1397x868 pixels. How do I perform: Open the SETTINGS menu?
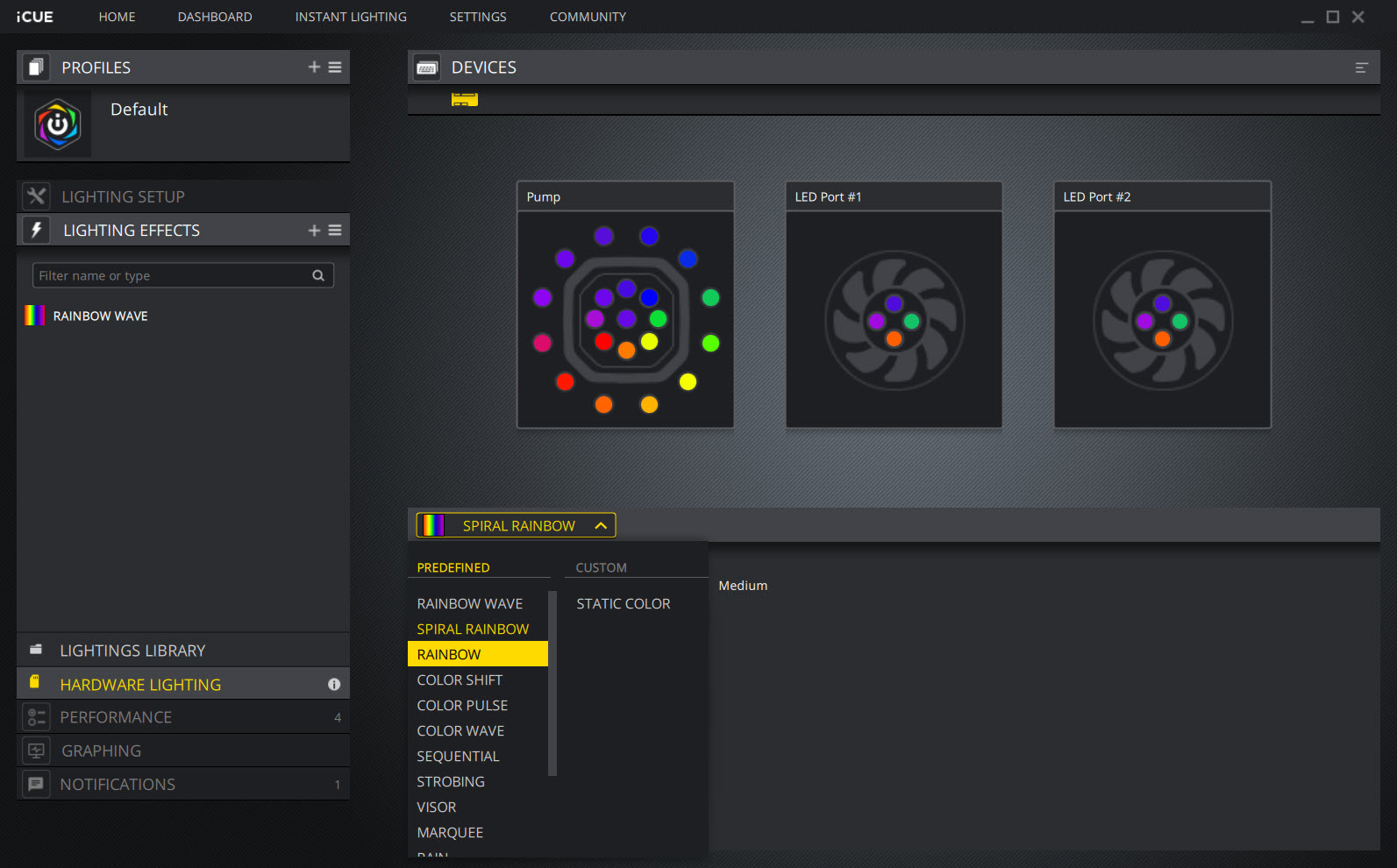pos(478,17)
